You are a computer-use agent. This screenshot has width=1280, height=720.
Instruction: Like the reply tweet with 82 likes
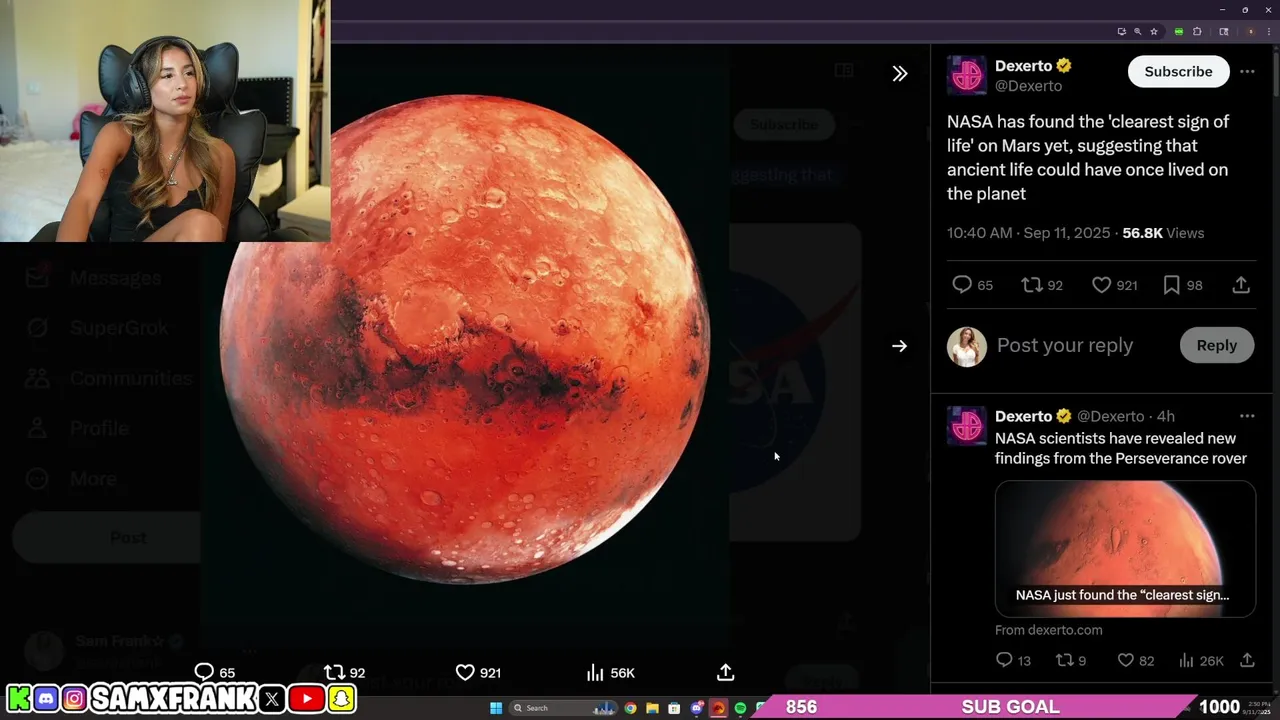tap(1126, 660)
